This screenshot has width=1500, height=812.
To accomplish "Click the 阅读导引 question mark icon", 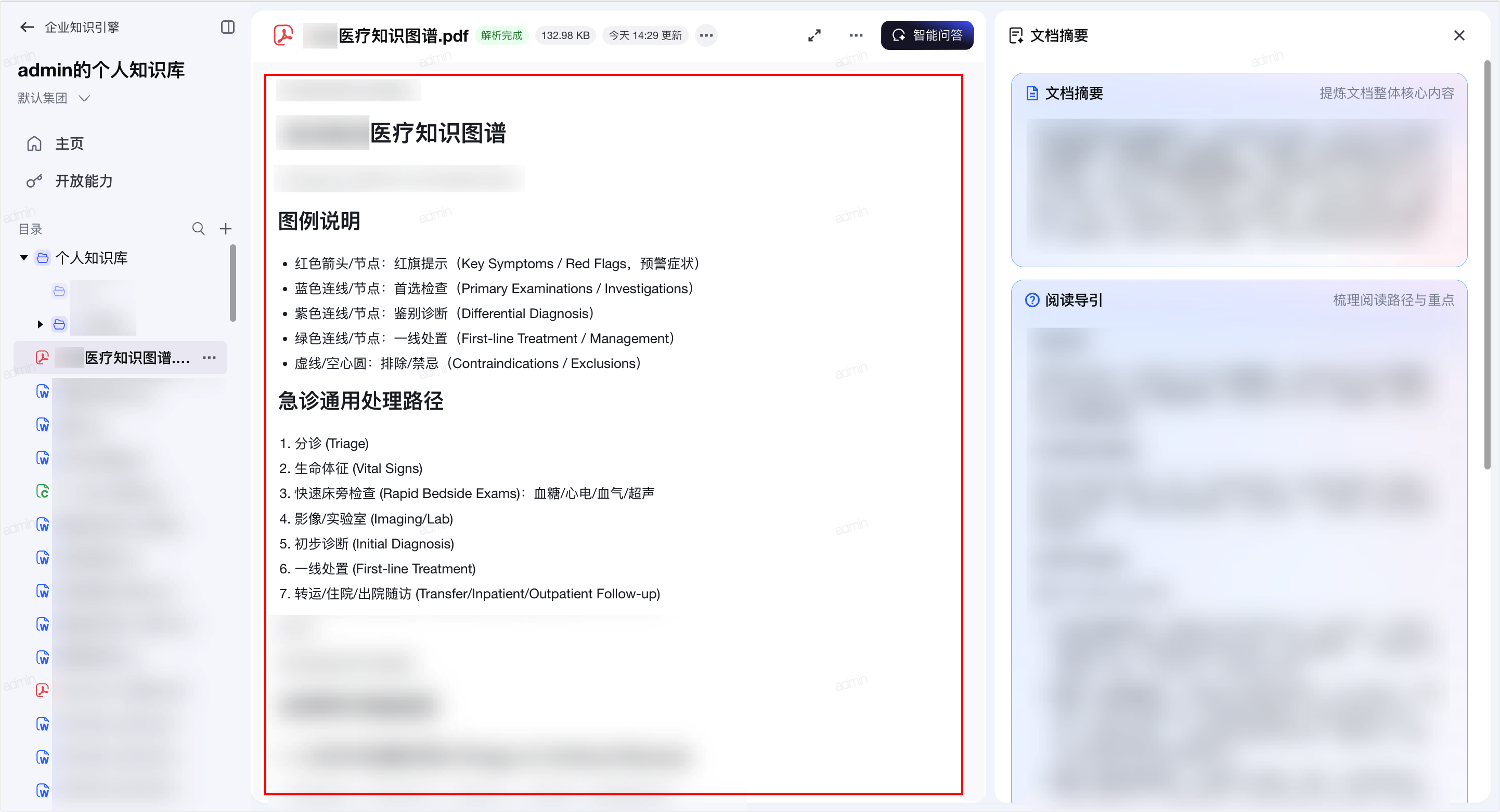I will tap(1032, 300).
